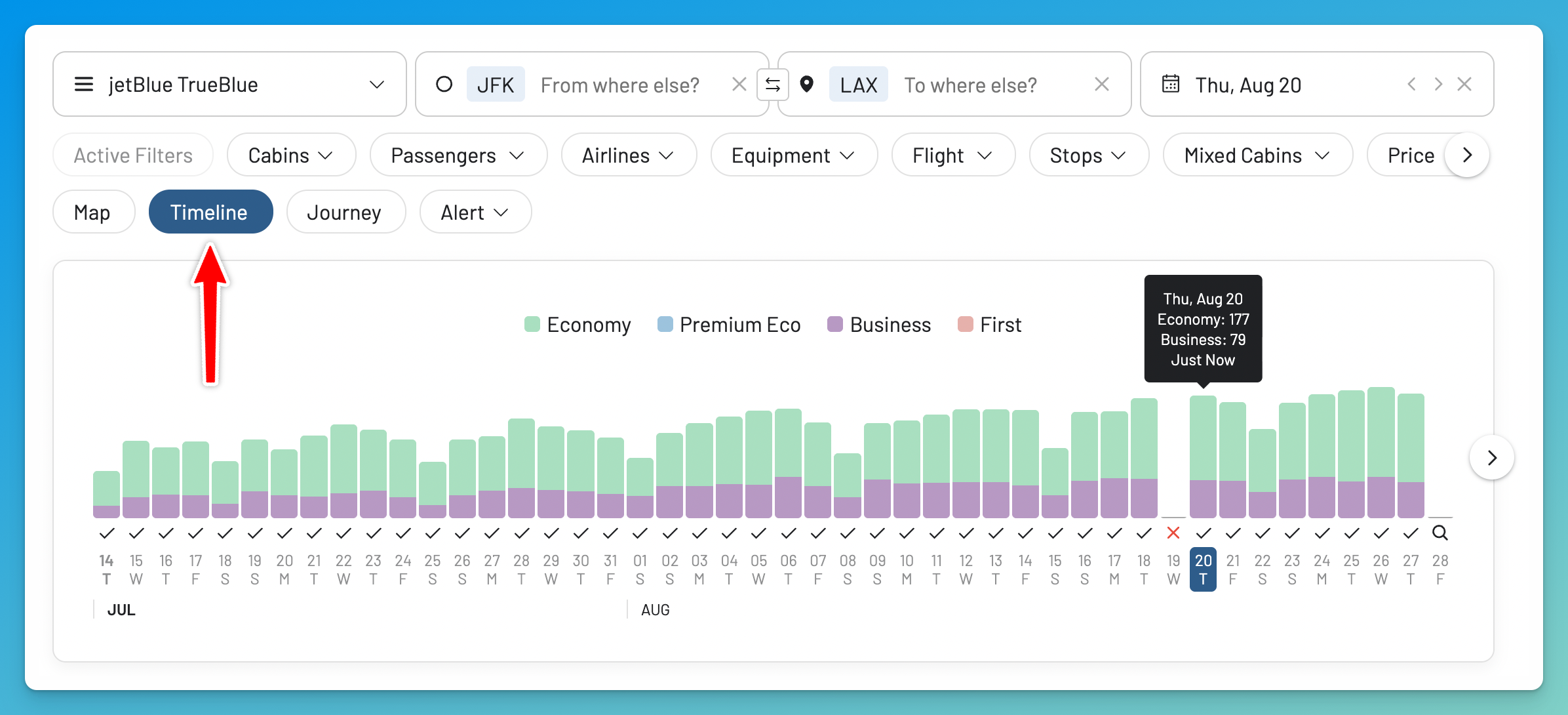Open the Equipment filter dropdown

[x=794, y=155]
